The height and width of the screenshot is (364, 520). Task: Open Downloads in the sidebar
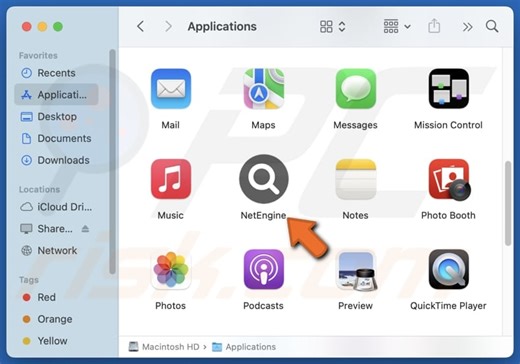(56, 160)
